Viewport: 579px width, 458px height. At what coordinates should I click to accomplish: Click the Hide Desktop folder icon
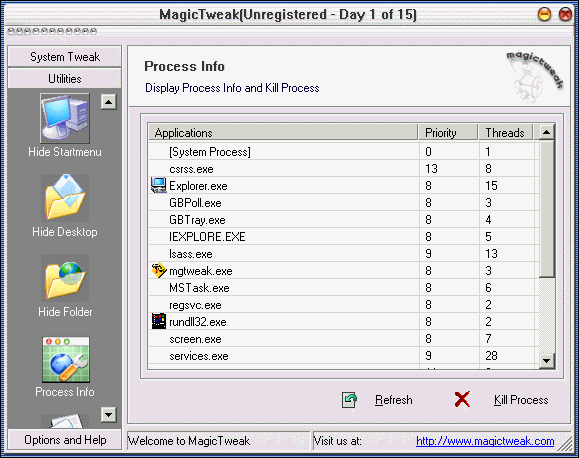(65, 198)
